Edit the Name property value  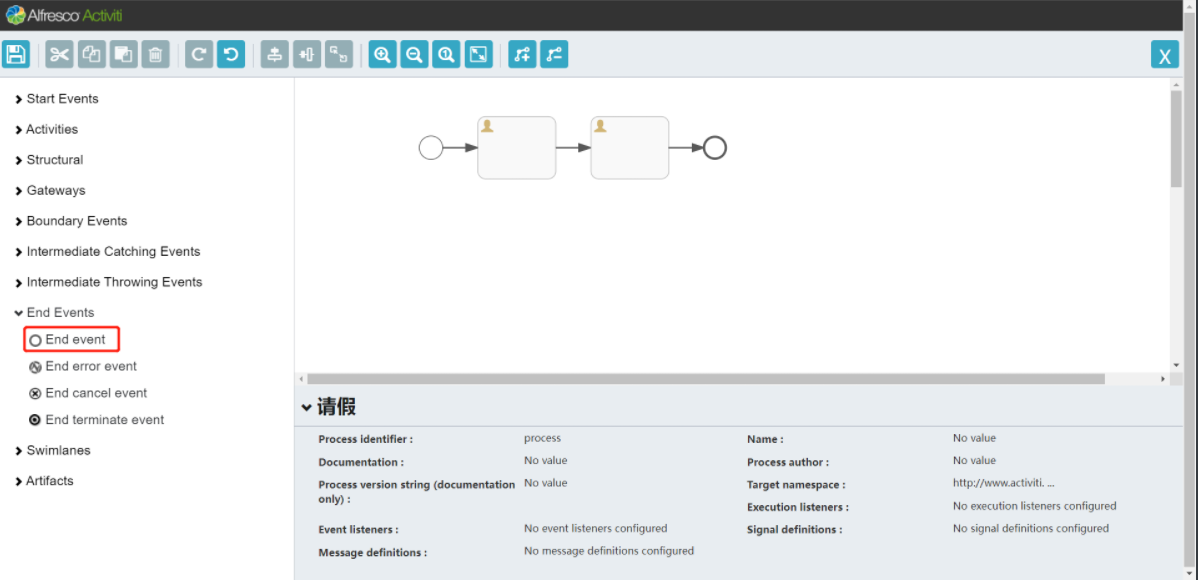974,438
